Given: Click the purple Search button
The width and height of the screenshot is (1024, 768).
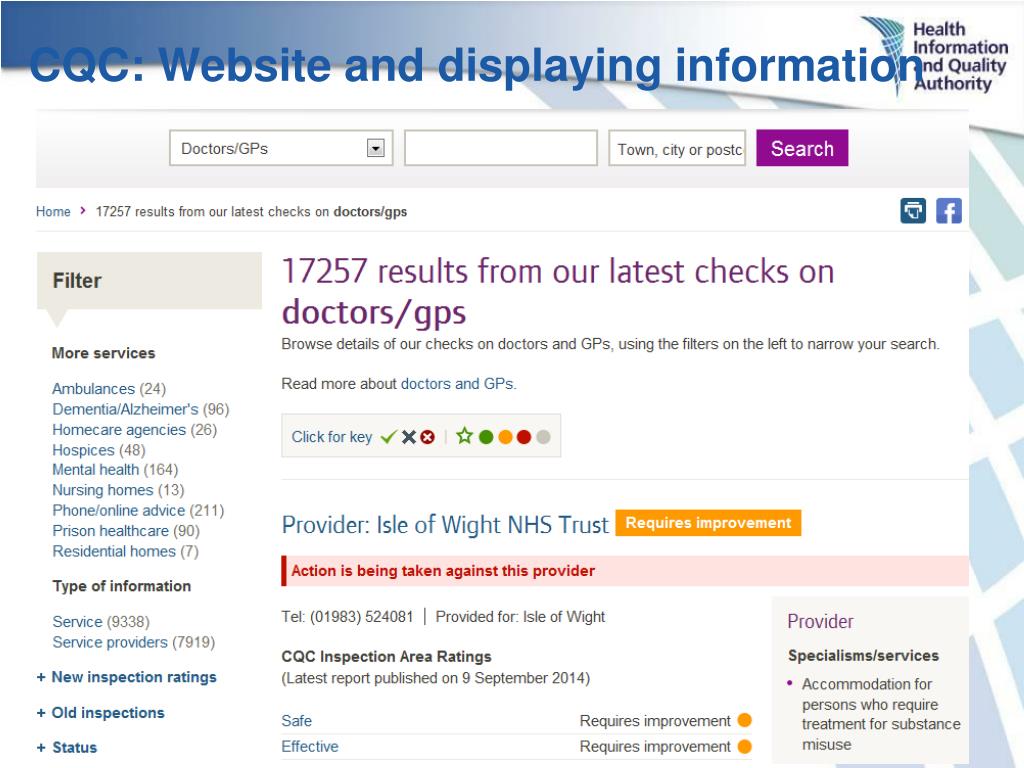Looking at the screenshot, I should pyautogui.click(x=802, y=148).
